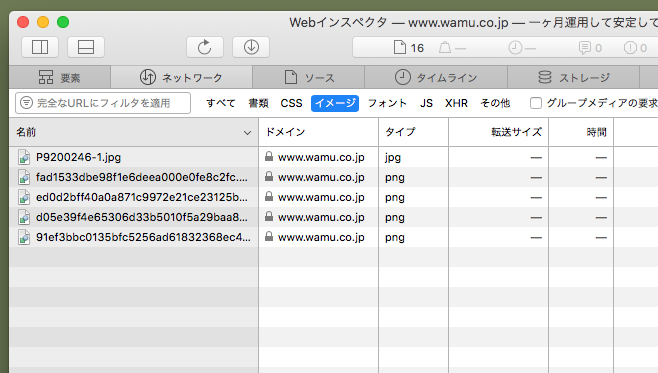658x373 pixels.
Task: Enable the グループメディアの要求 checkbox
Action: click(x=535, y=103)
